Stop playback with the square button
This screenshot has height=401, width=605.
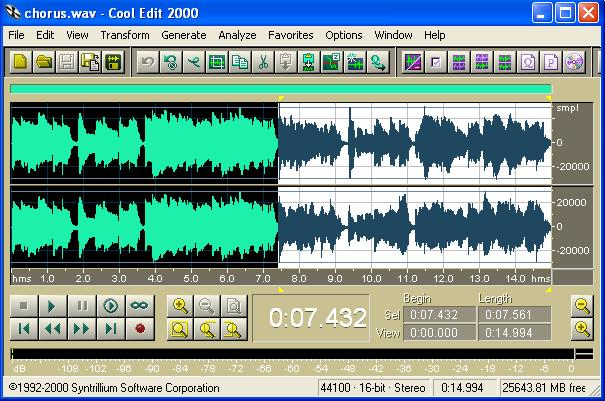pyautogui.click(x=24, y=306)
